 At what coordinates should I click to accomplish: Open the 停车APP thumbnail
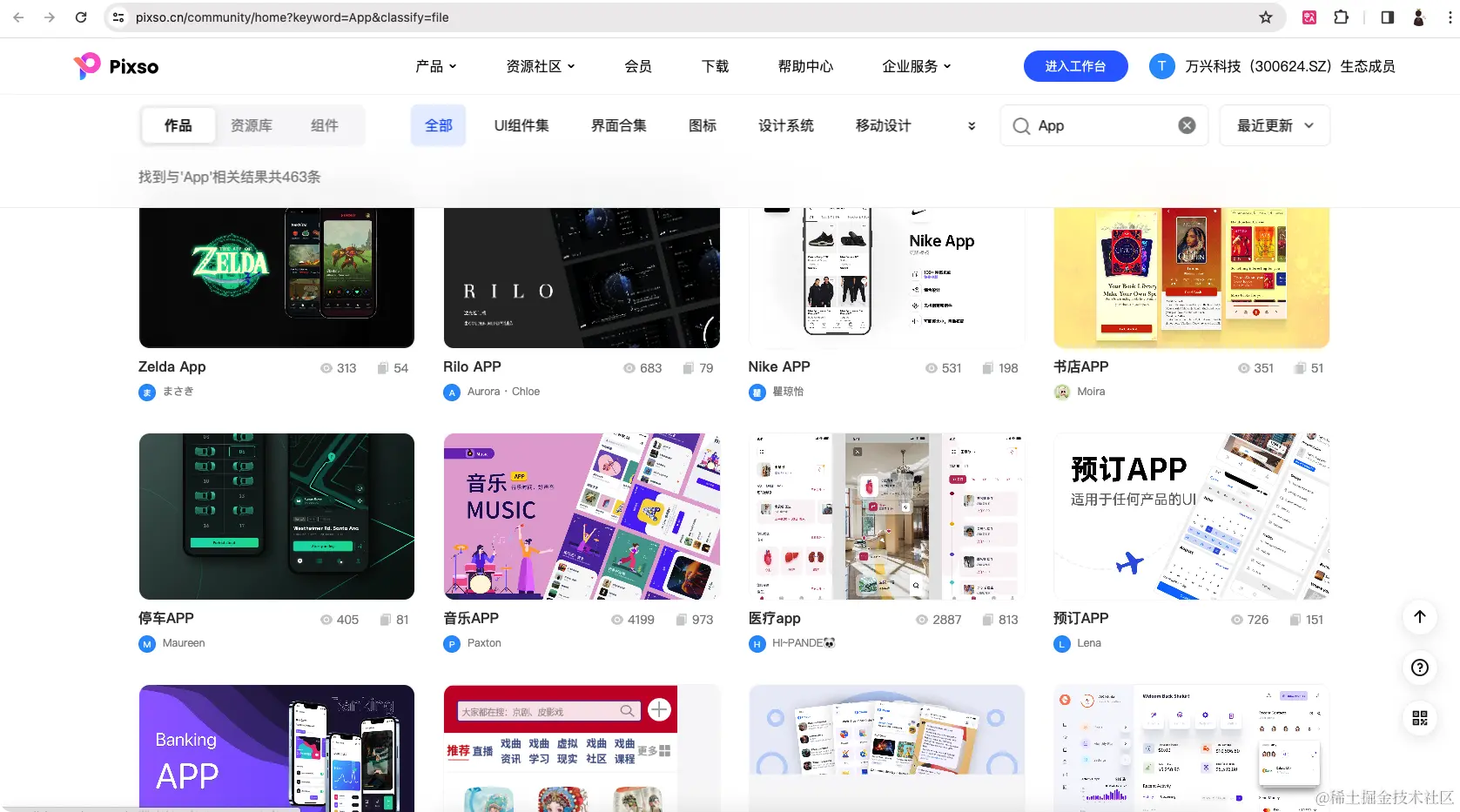coord(277,516)
